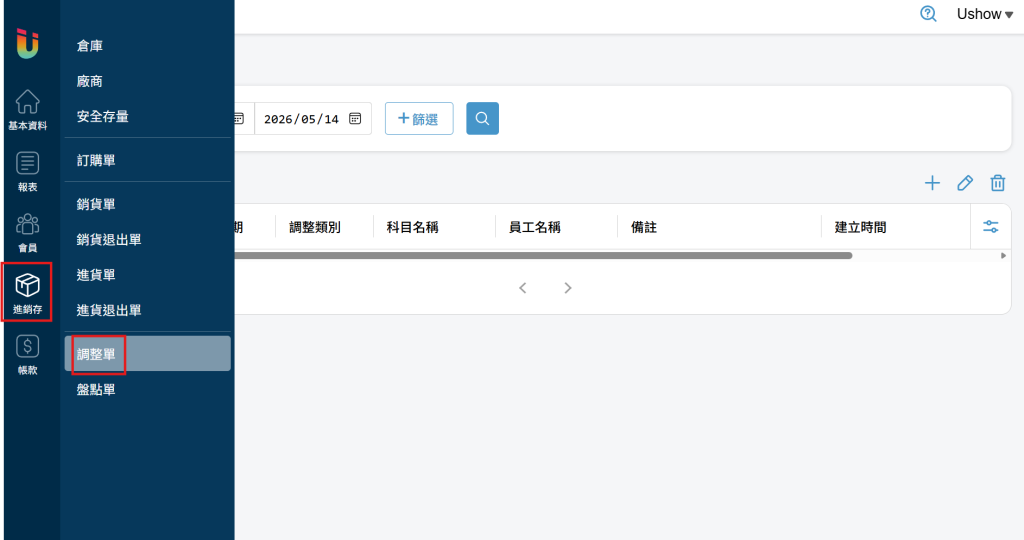Viewport: 1024px width, 540px height.
Task: Click the pencil edit icon
Action: point(965,183)
